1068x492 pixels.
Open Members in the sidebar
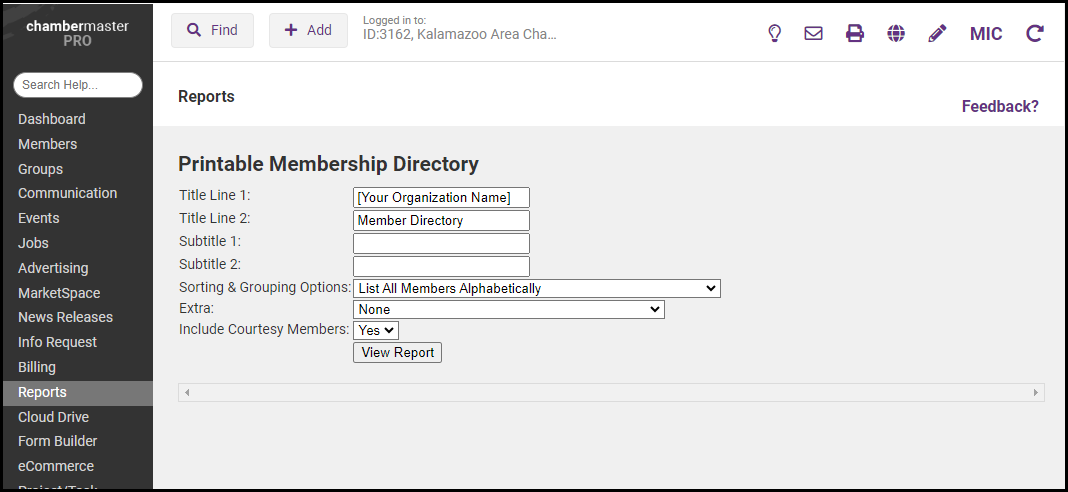pyautogui.click(x=47, y=144)
